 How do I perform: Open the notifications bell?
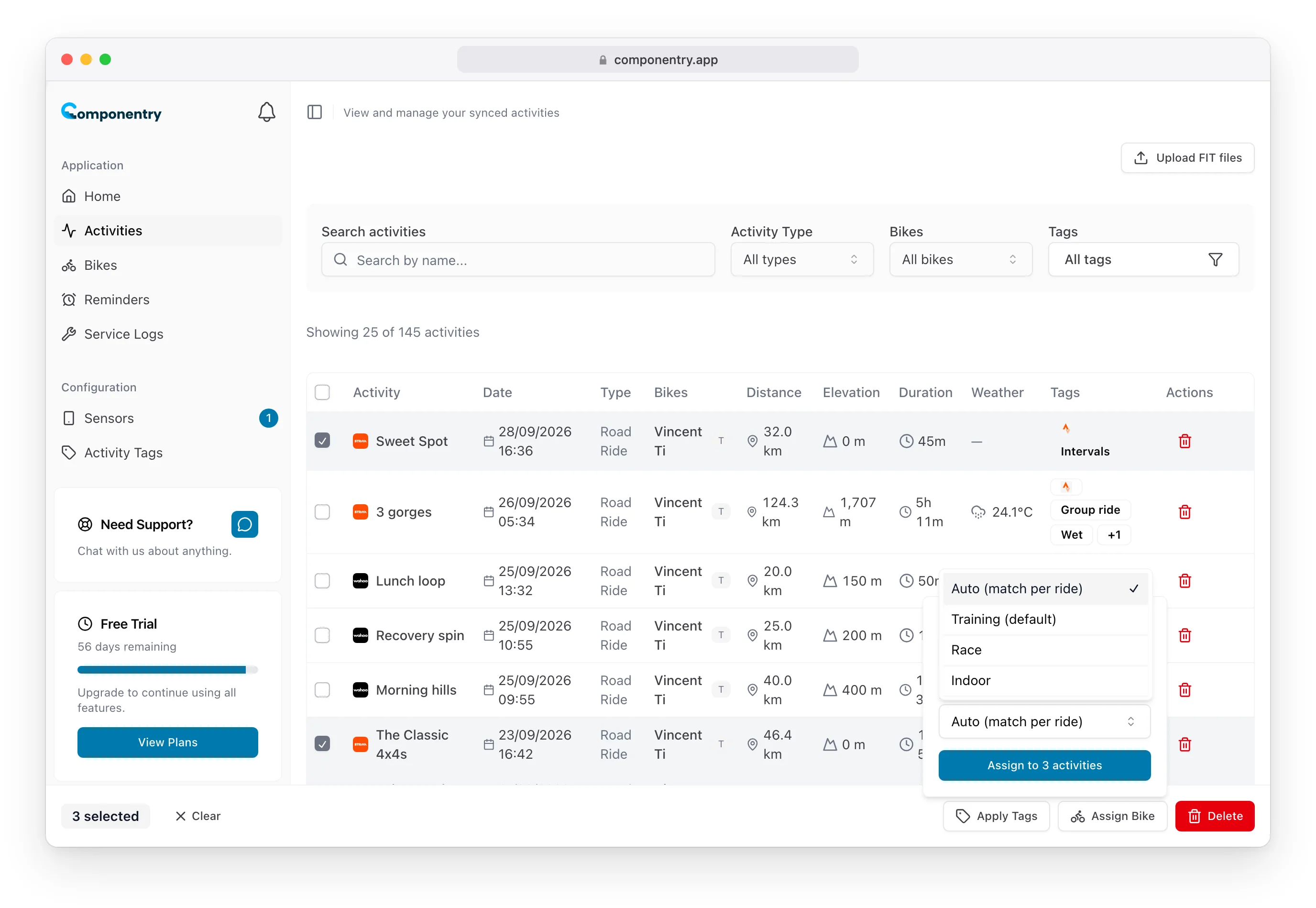click(266, 112)
